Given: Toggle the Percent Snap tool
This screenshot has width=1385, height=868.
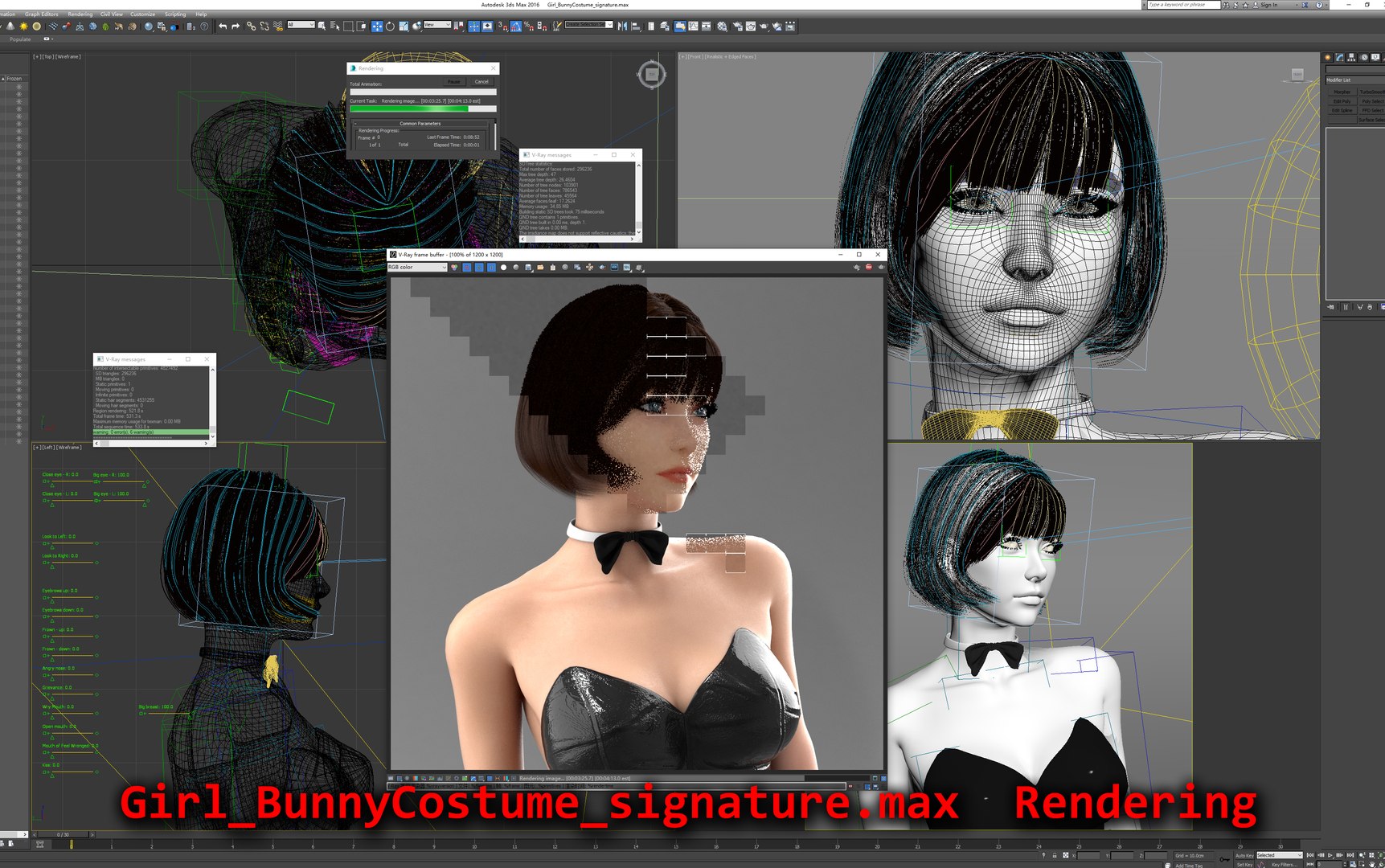Looking at the screenshot, I should click(529, 27).
